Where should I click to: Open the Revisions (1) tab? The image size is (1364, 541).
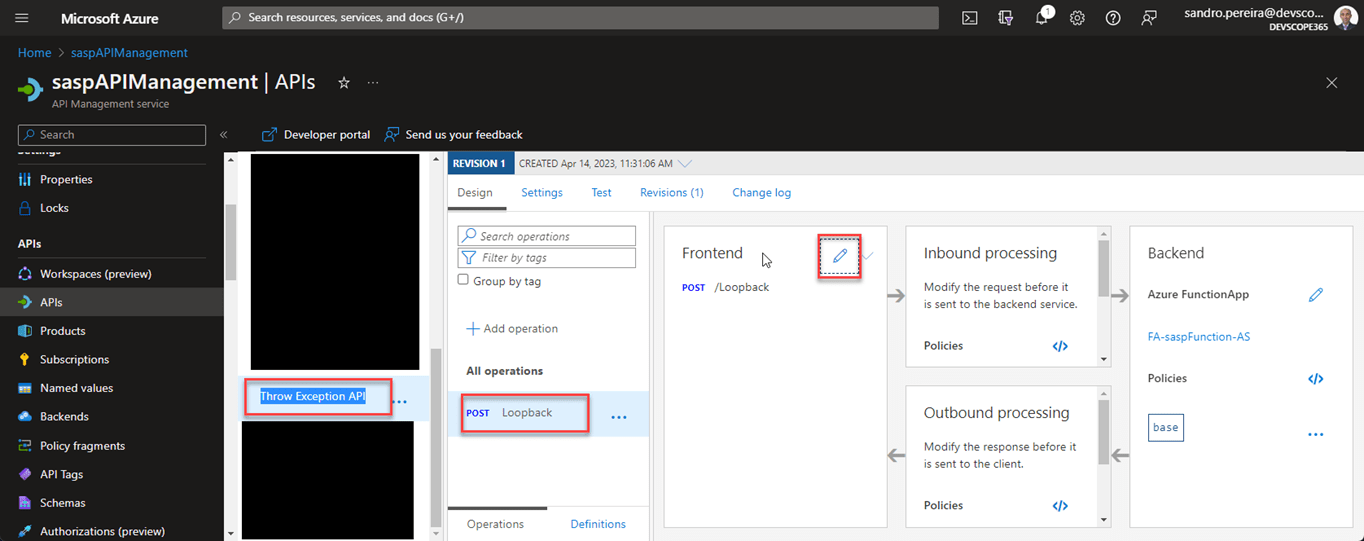pos(672,192)
